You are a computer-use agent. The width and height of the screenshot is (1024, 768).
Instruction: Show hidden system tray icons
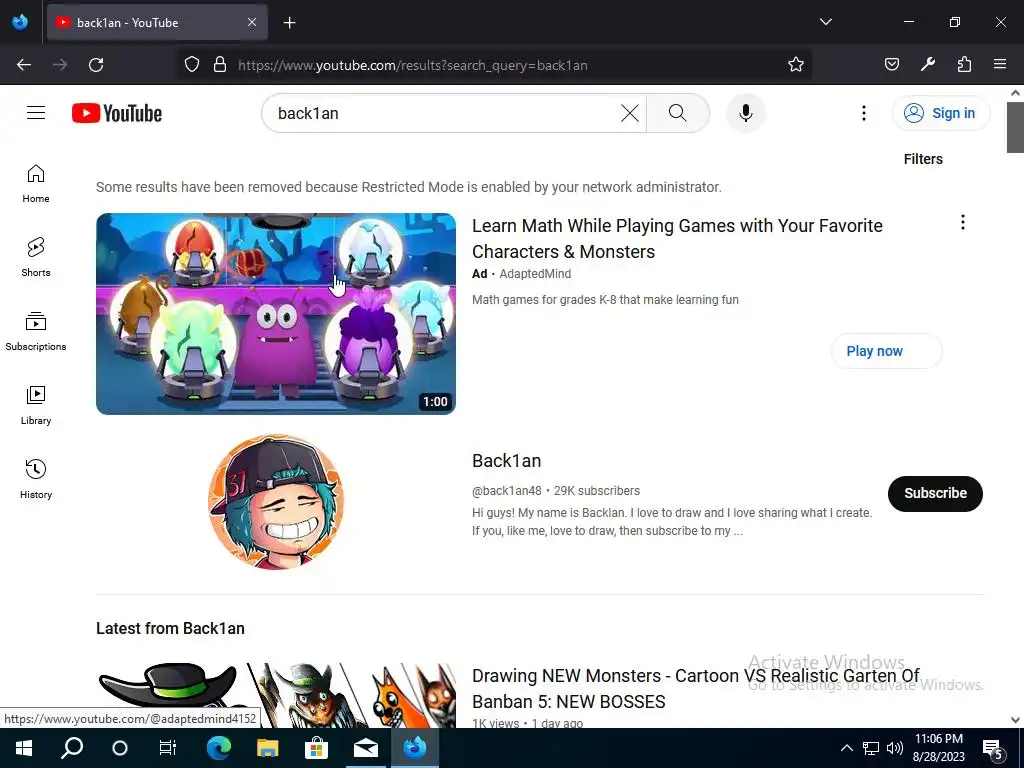846,748
